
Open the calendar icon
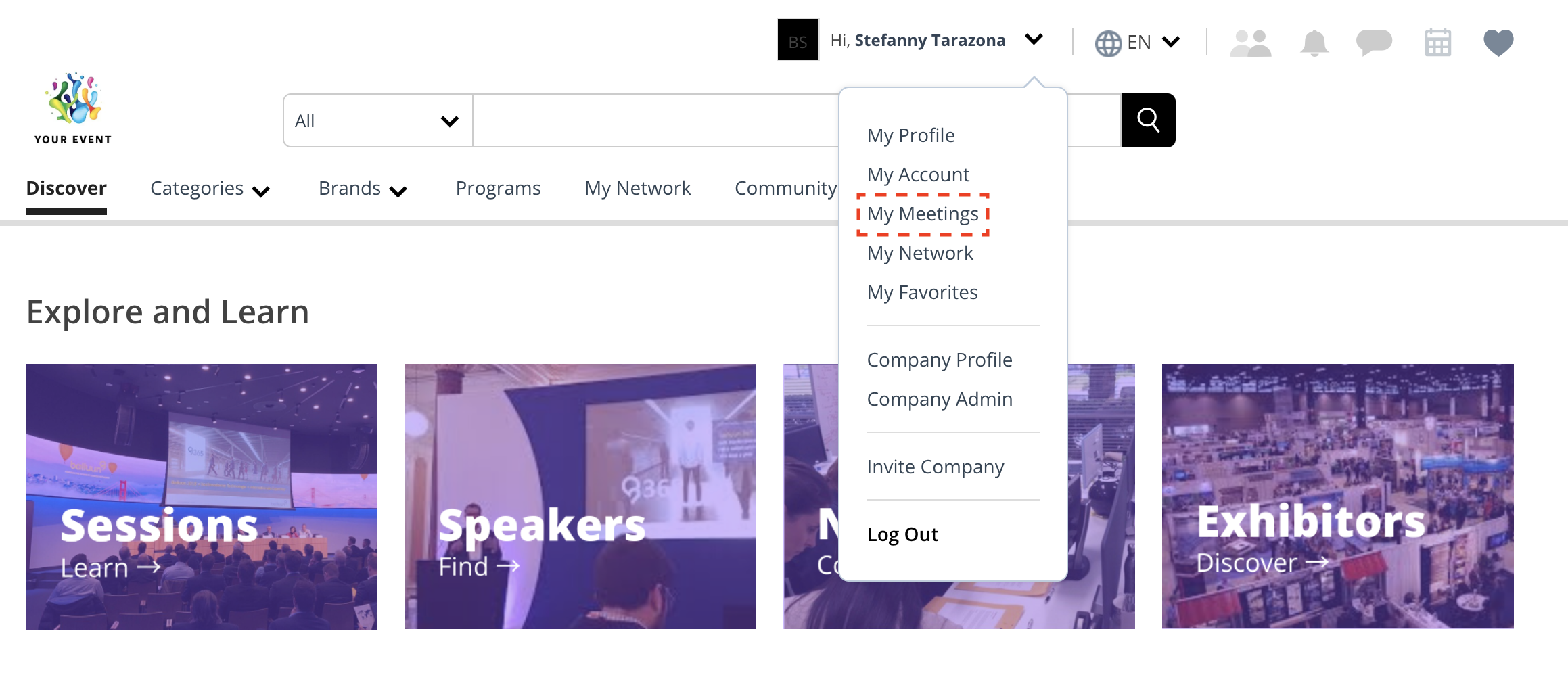click(x=1438, y=42)
